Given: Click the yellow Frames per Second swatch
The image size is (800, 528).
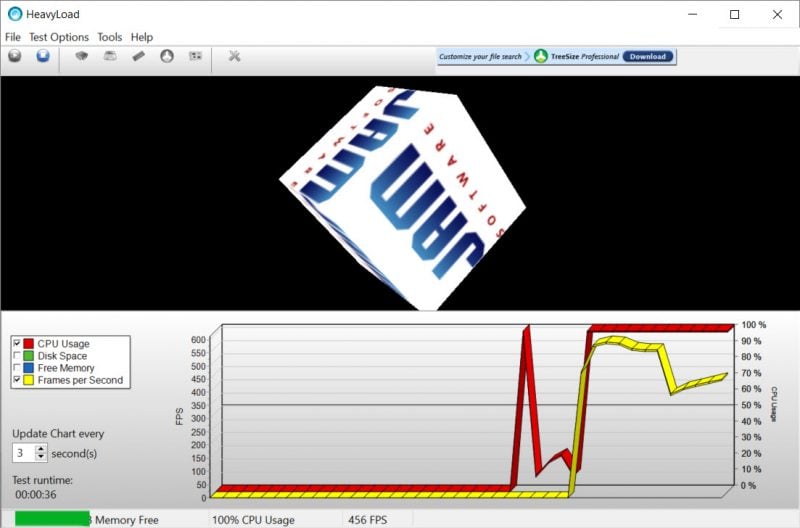Looking at the screenshot, I should click(29, 380).
